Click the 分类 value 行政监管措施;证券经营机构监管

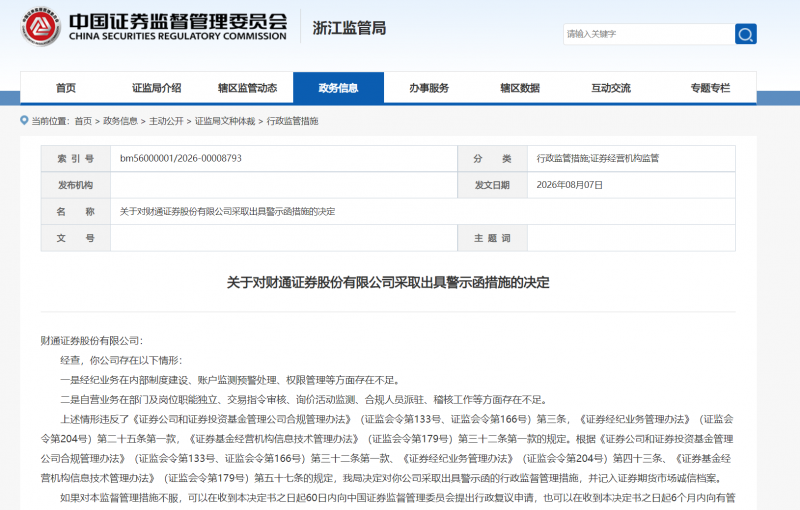[x=597, y=158]
